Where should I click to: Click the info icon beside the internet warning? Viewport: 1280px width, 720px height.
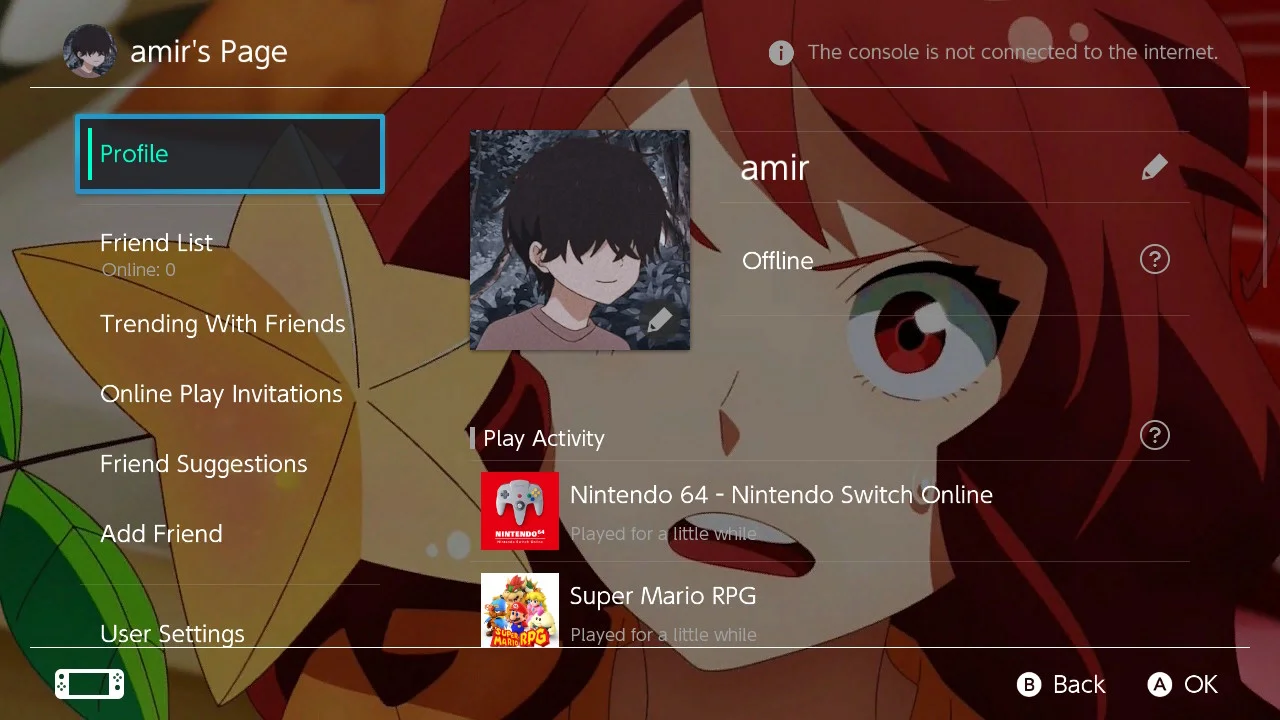(781, 53)
